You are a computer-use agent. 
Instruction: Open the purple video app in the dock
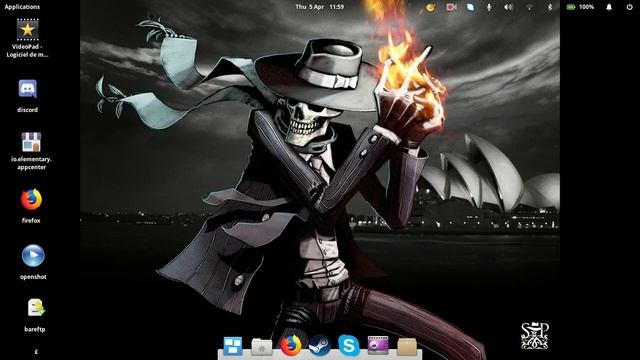[378, 345]
